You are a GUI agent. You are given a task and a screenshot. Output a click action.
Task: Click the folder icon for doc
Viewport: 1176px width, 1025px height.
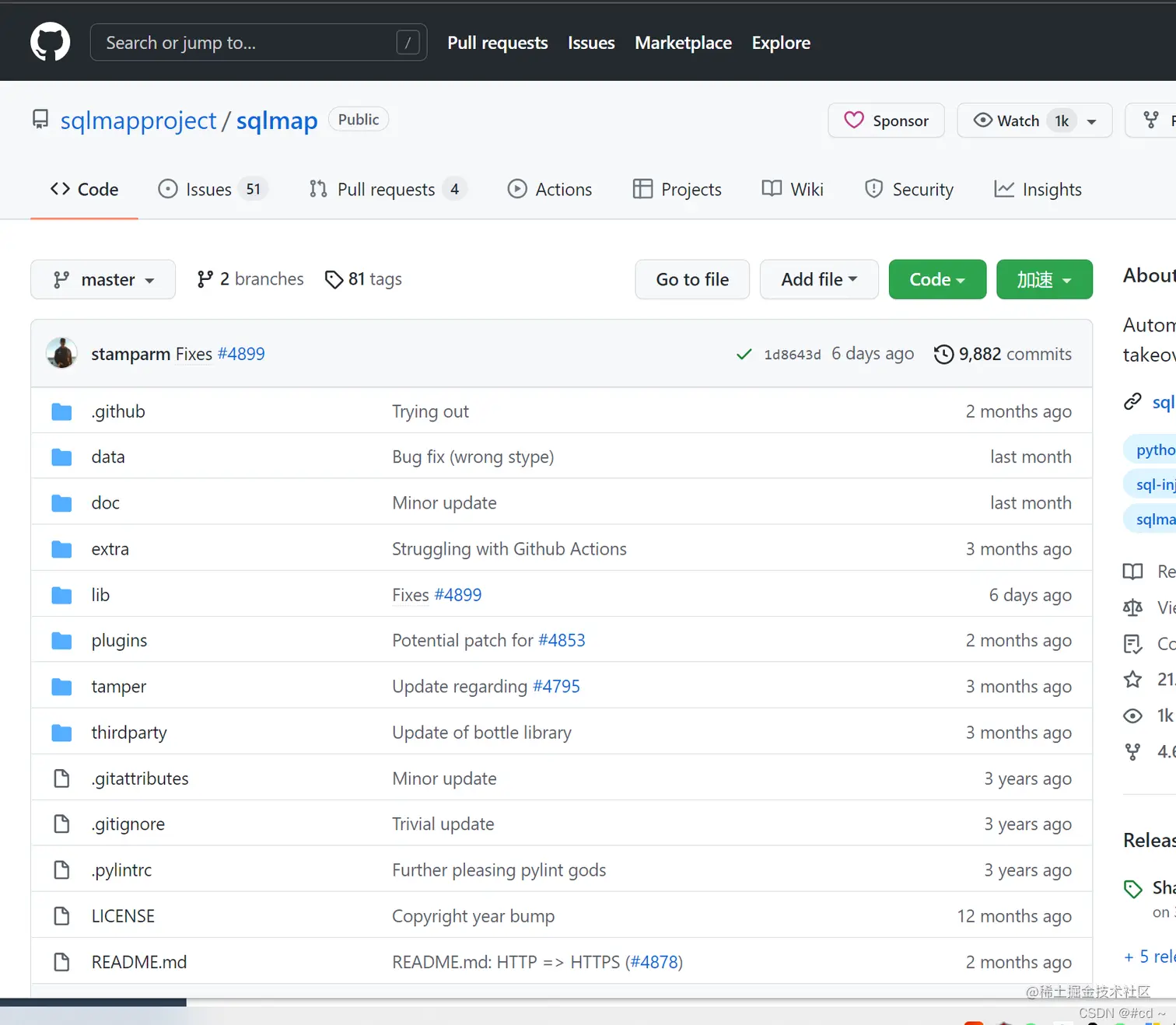[61, 503]
